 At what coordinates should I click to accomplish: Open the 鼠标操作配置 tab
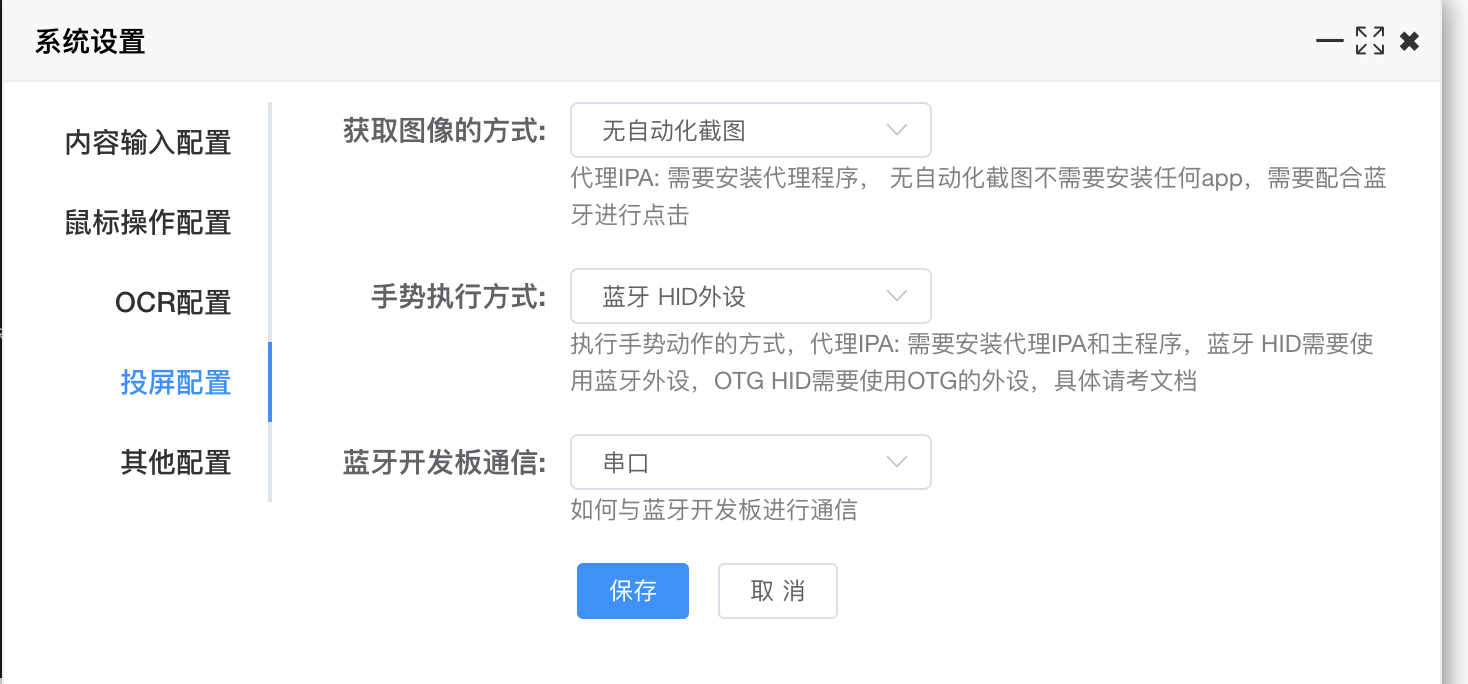coord(148,222)
